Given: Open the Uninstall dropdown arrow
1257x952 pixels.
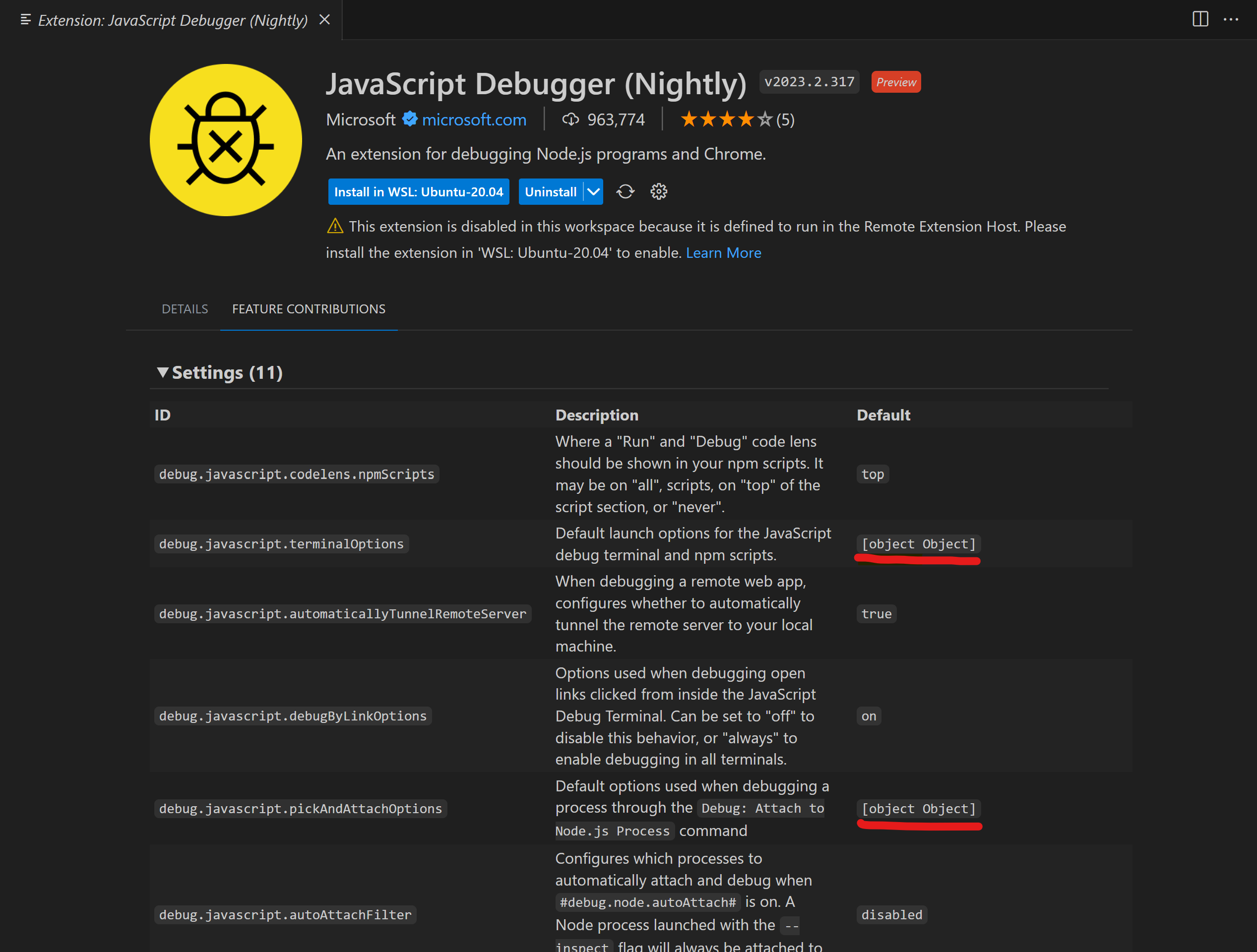Looking at the screenshot, I should 594,191.
